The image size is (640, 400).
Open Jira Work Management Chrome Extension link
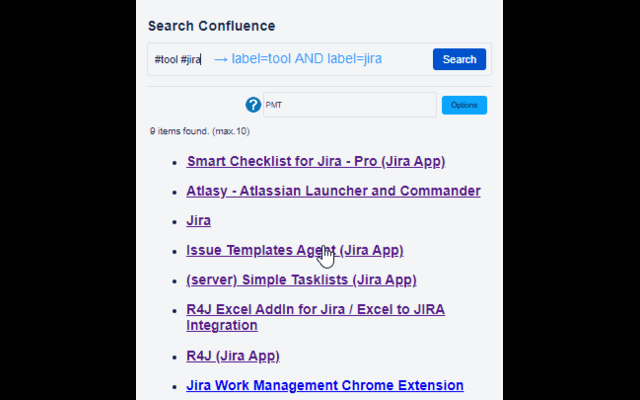[325, 385]
